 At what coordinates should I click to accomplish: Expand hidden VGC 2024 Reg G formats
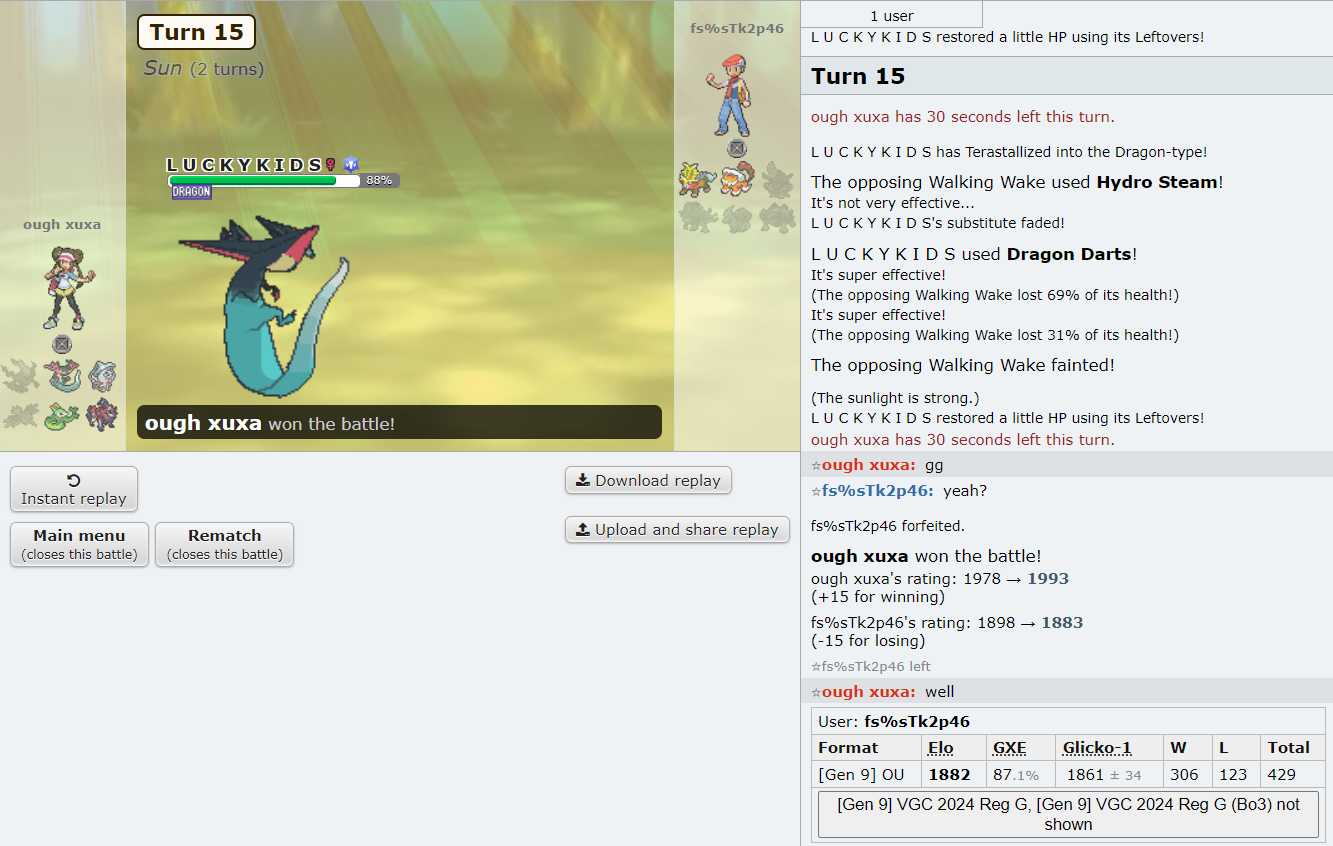click(x=1068, y=814)
